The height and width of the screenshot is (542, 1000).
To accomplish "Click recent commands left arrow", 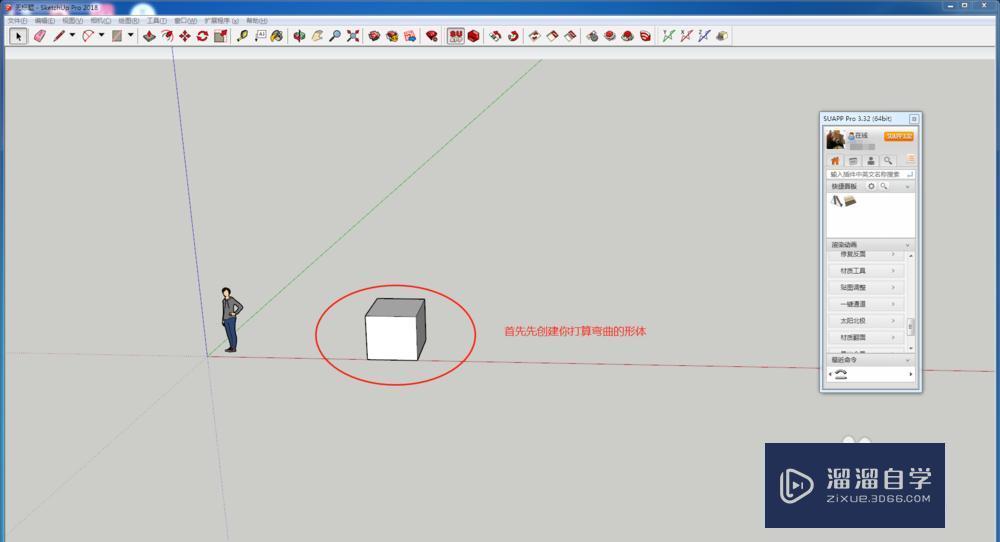I will 830,374.
